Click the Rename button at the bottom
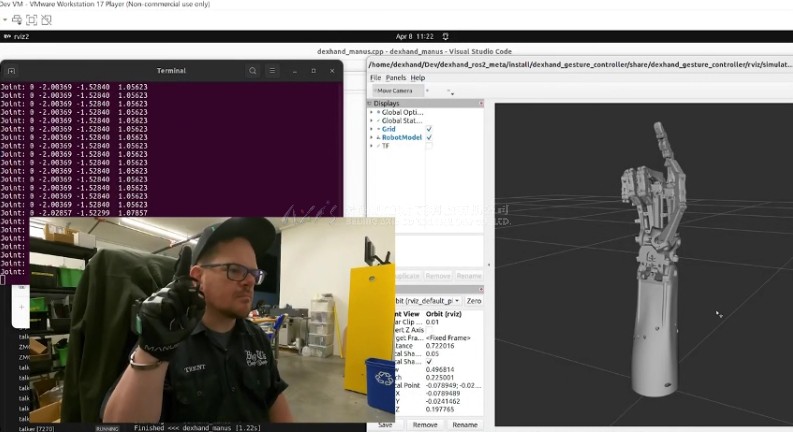Screen dimensions: 793x432 click(x=465, y=425)
